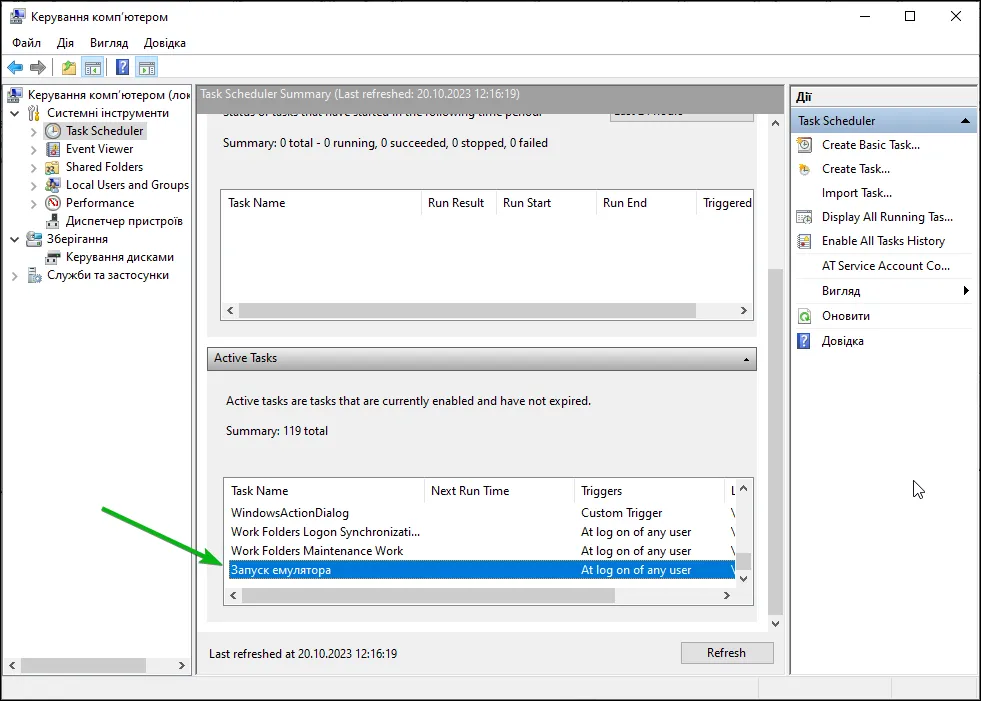Click the Create Task icon in Actions
981x701 pixels.
[x=804, y=169]
